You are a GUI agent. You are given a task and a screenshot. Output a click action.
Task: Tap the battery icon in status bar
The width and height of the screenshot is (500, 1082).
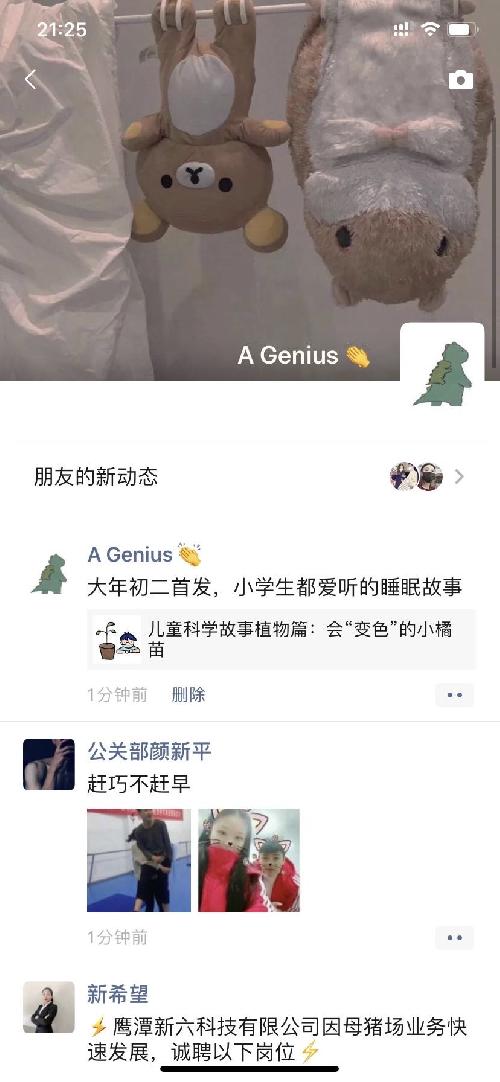click(462, 30)
